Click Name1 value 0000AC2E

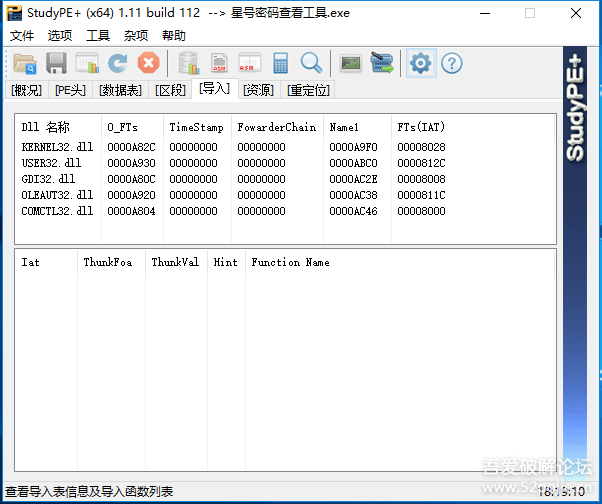(354, 179)
